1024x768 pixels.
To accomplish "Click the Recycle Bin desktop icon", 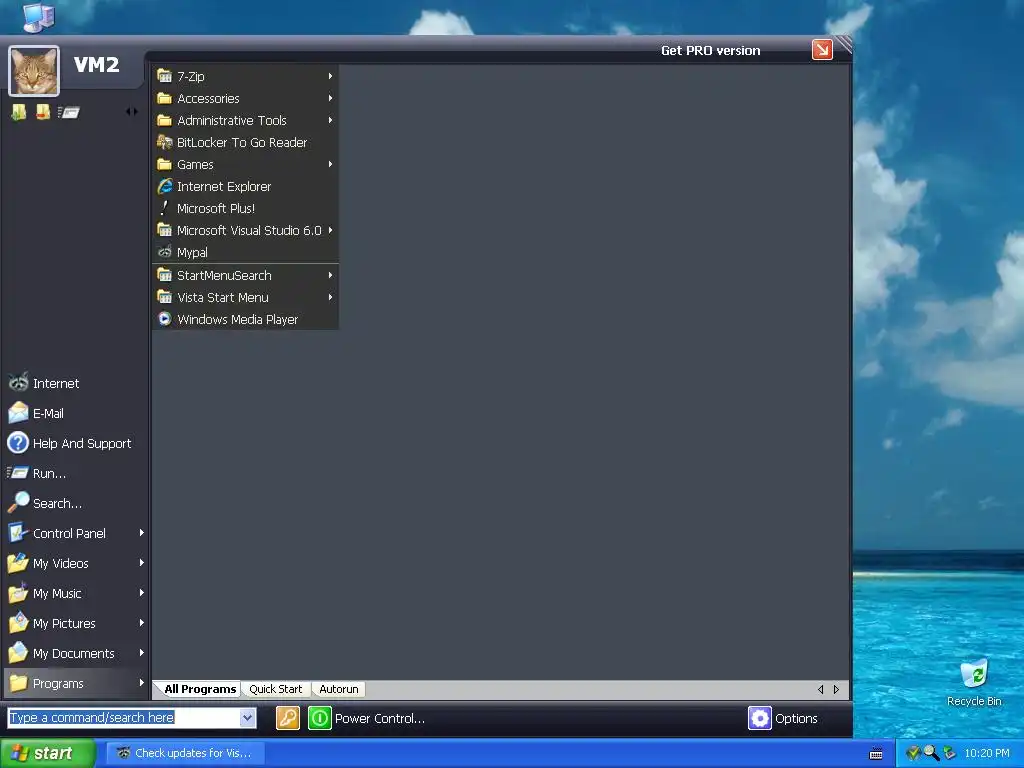I will pos(974,682).
